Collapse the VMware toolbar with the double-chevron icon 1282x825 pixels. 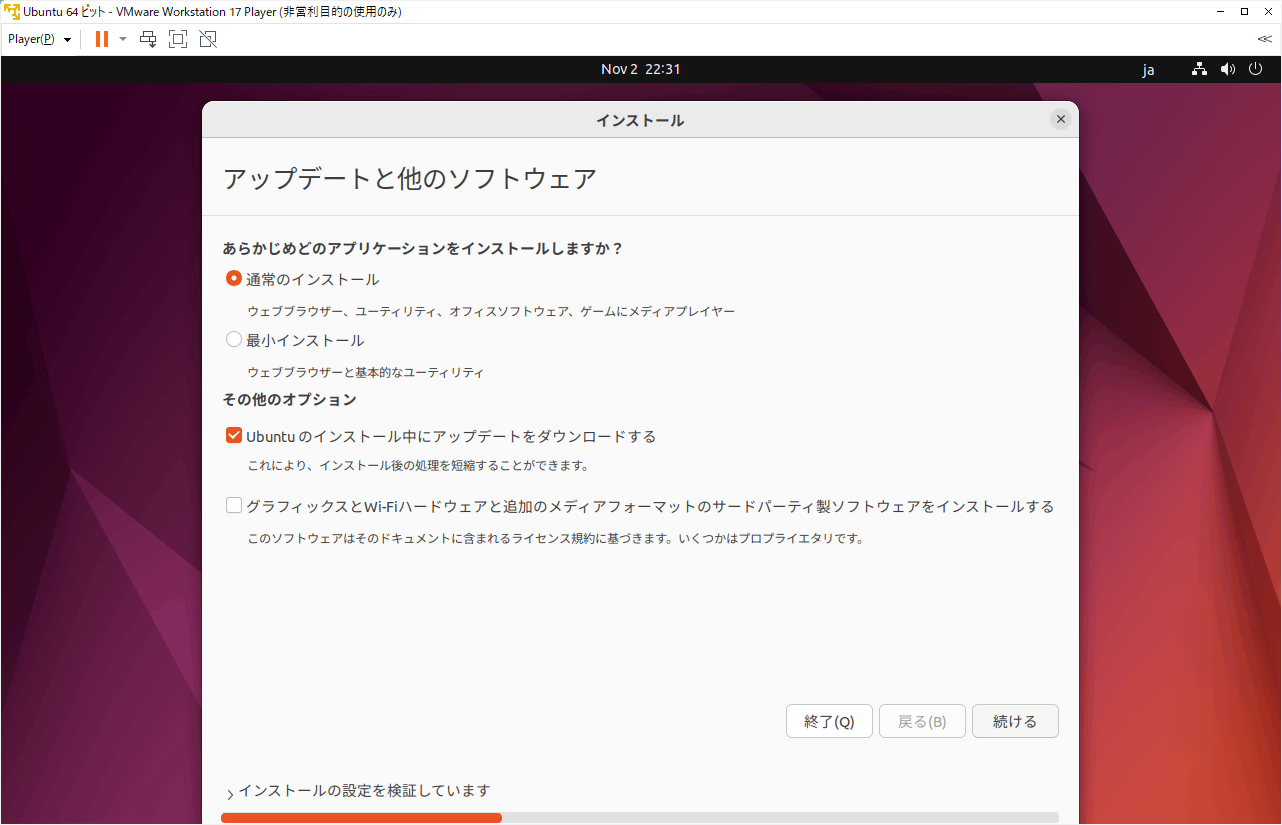click(x=1264, y=39)
